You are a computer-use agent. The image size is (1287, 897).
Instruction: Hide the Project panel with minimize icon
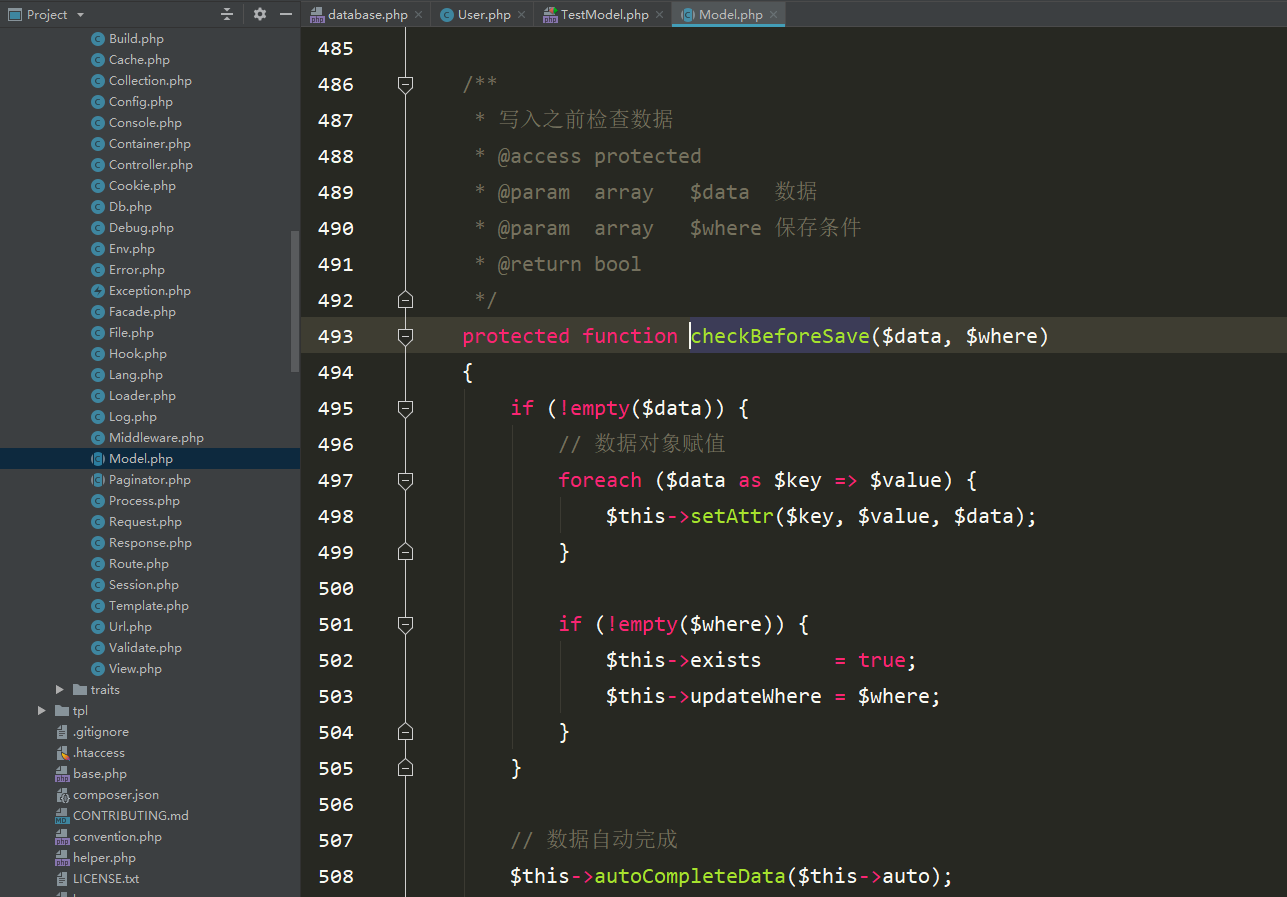tap(286, 14)
